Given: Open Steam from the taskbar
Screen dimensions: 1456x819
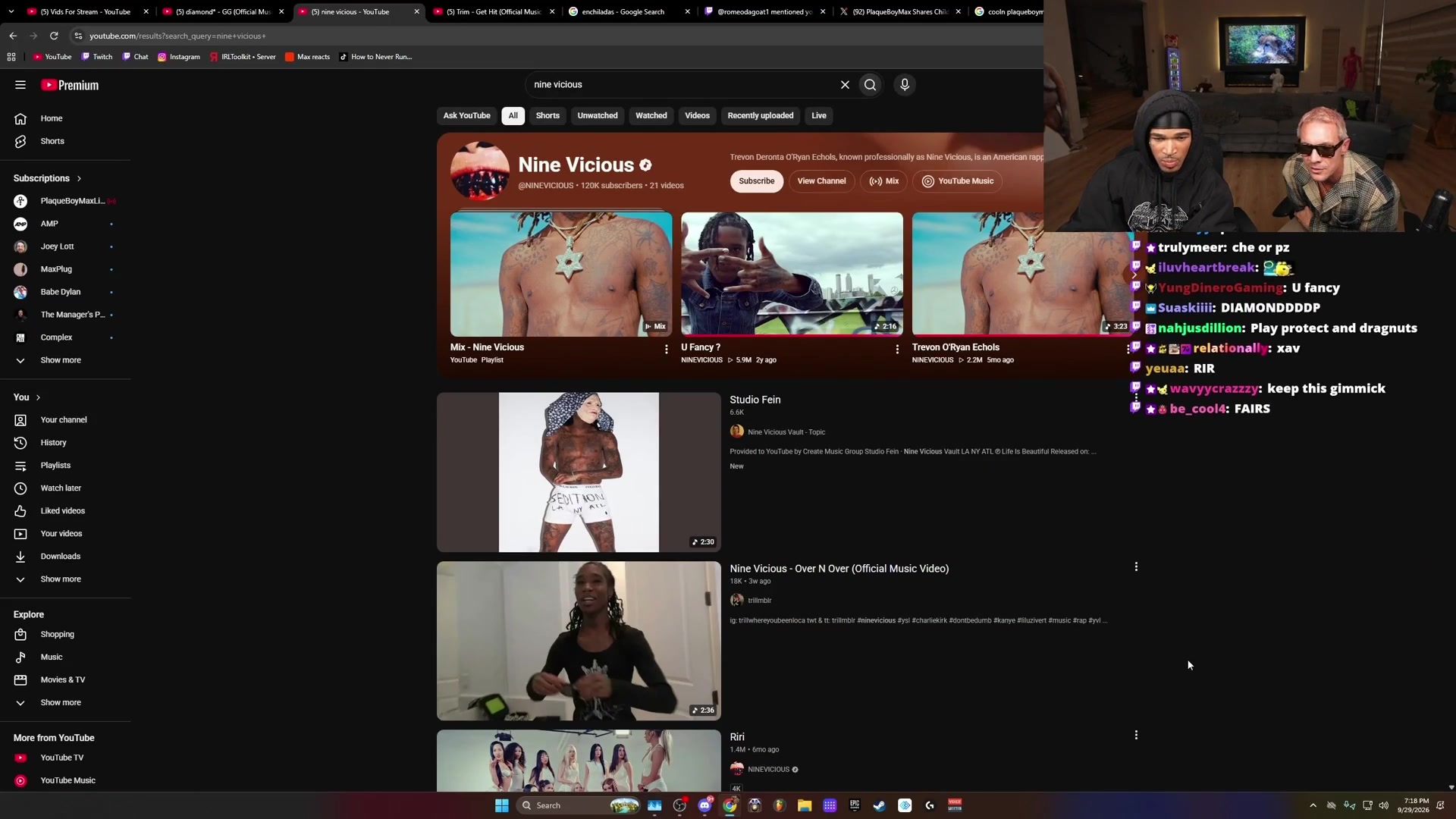Looking at the screenshot, I should [x=880, y=805].
